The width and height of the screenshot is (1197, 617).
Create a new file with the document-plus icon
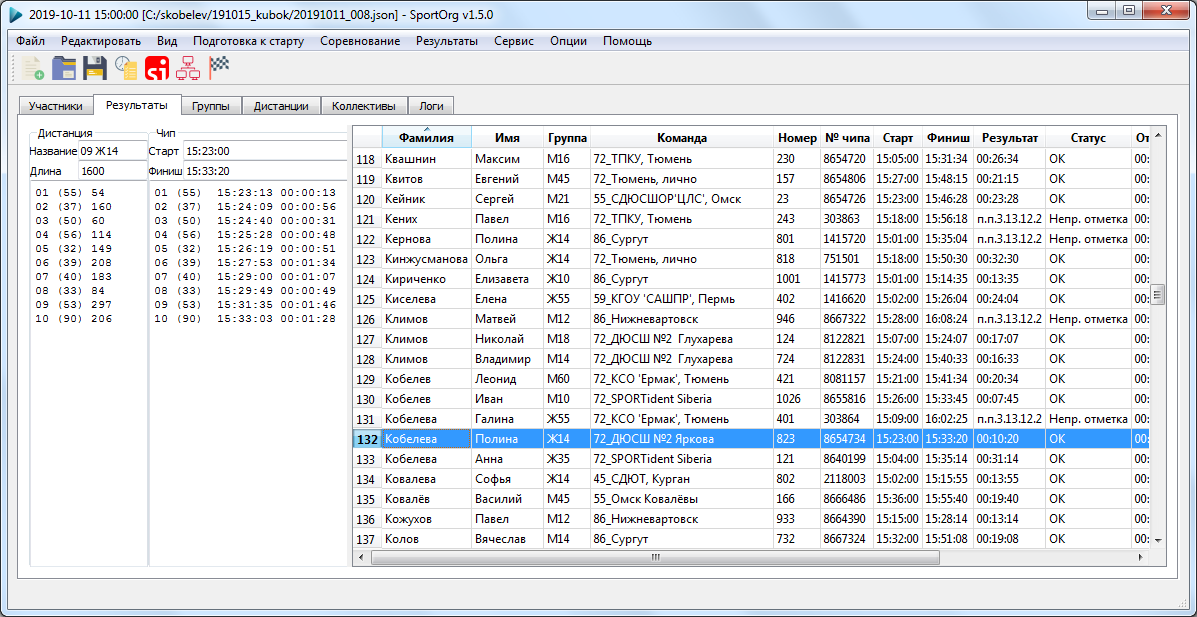point(33,69)
